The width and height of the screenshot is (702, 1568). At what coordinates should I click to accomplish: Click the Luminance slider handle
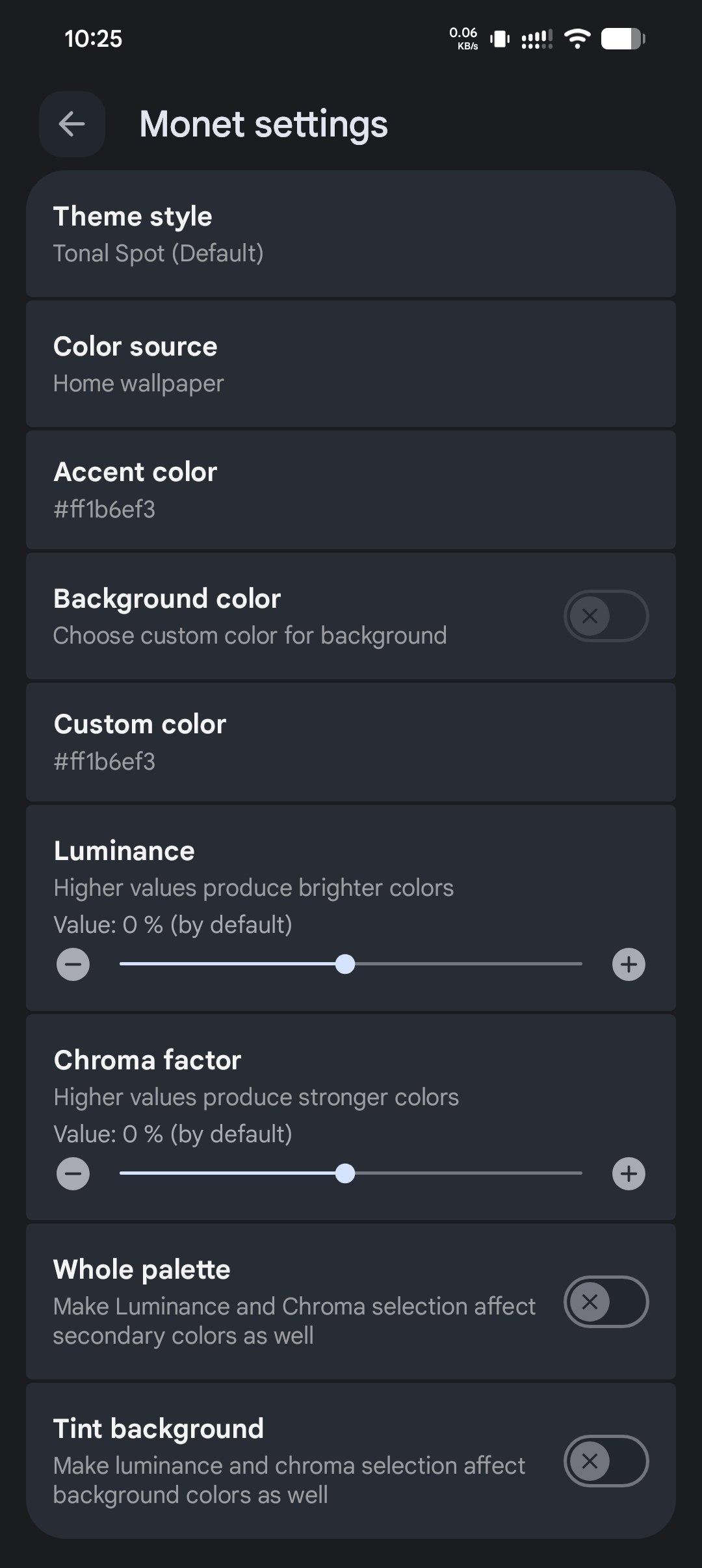345,964
